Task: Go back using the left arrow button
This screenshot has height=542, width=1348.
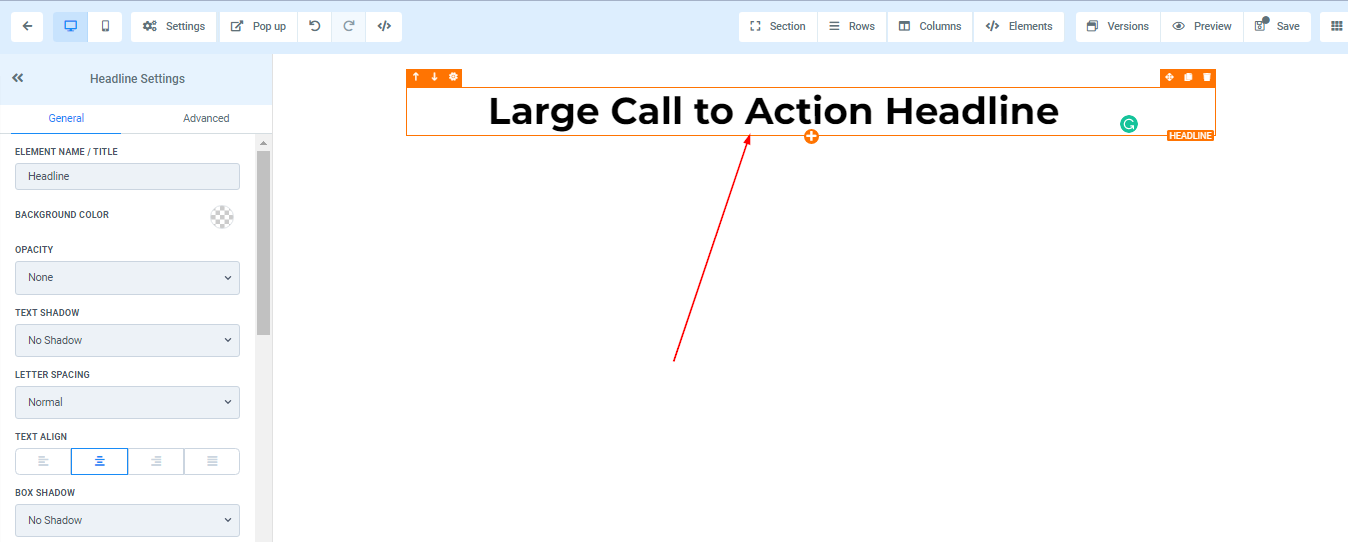Action: (27, 27)
